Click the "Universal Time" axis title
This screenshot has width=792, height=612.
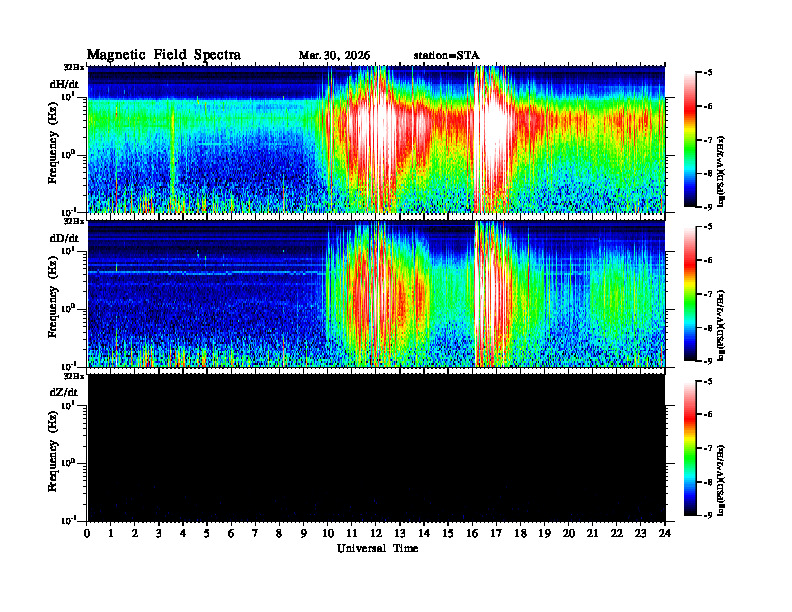[x=378, y=548]
